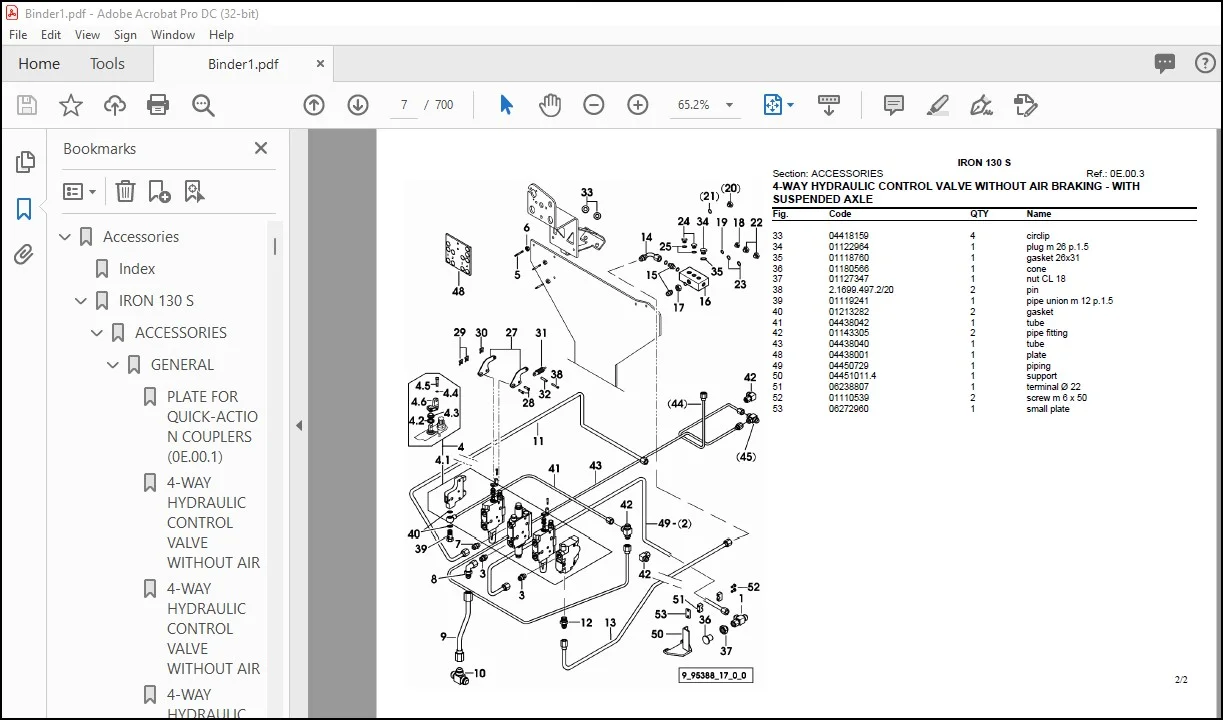Open the File menu
1223x720 pixels.
pyautogui.click(x=19, y=34)
